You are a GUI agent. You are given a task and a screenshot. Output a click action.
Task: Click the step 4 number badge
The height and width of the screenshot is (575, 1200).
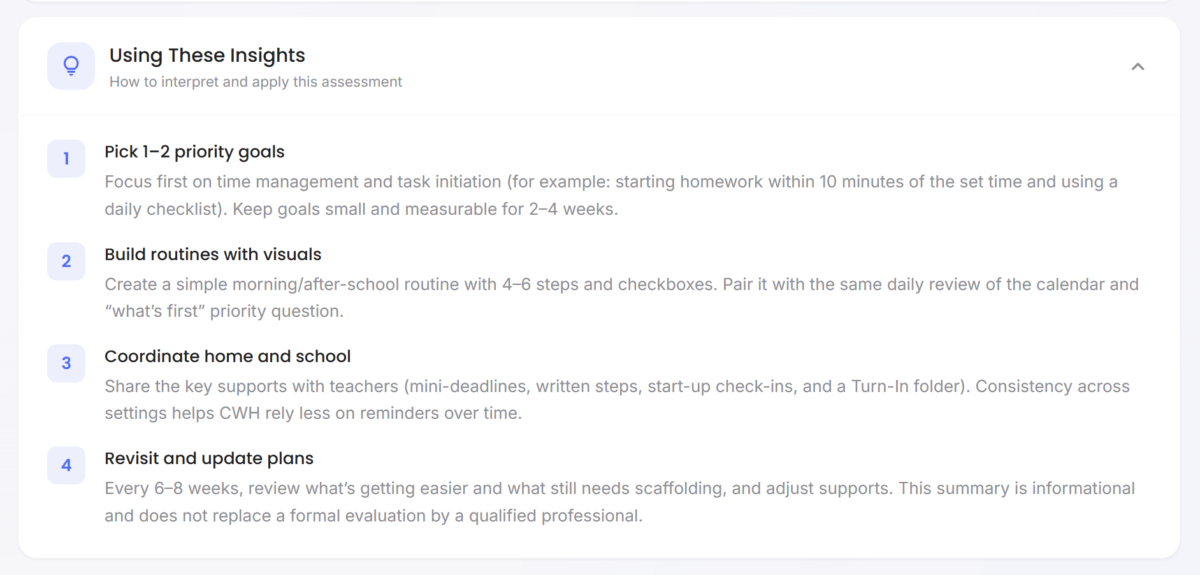pos(66,465)
